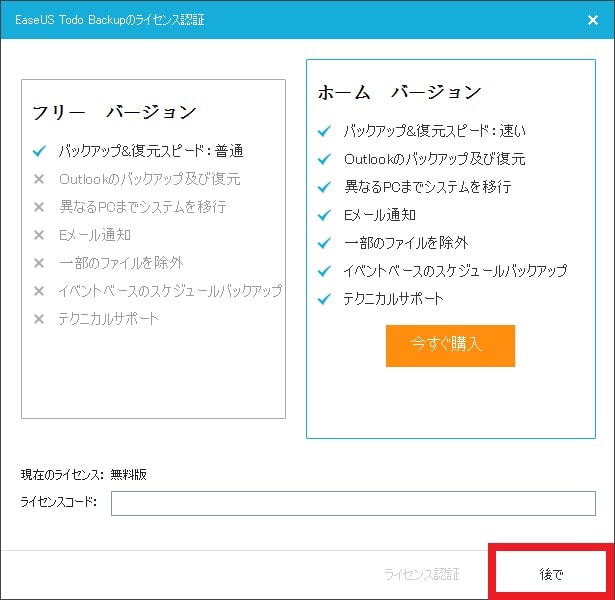Click the ホーム バージョン heading
Viewport: 615px width, 600px height.
pos(399,92)
